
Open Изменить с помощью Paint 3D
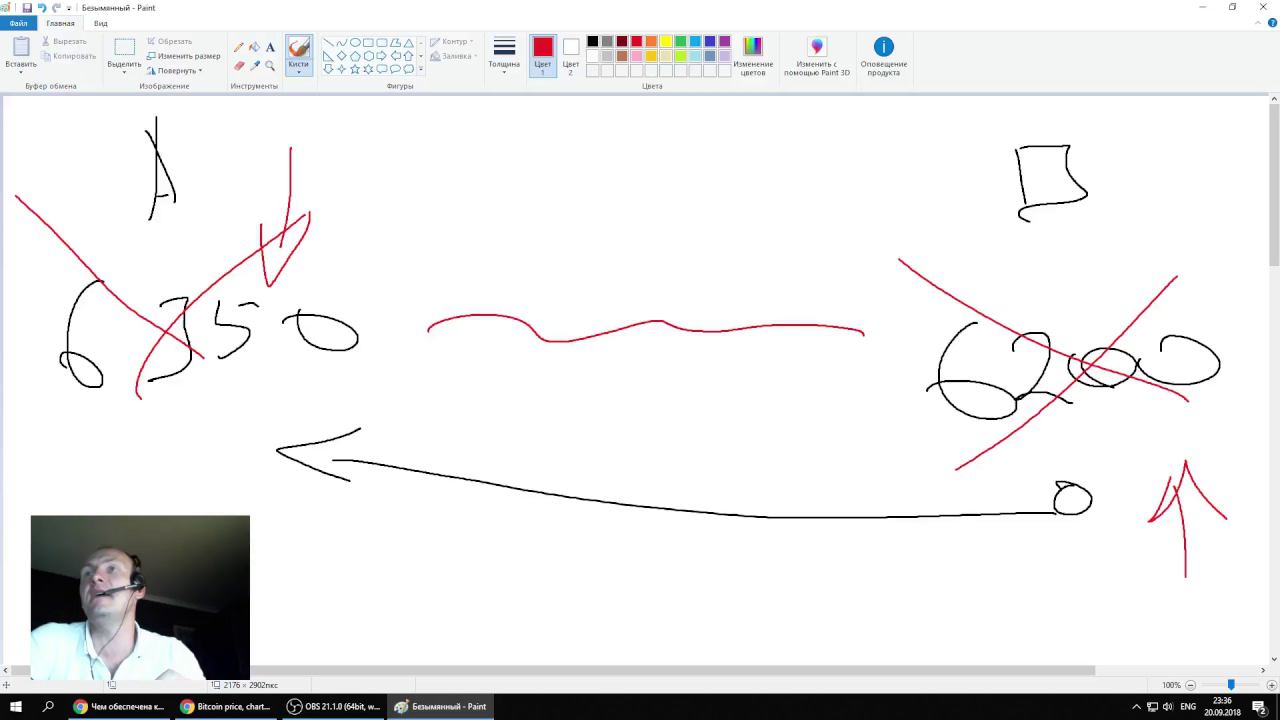coord(817,56)
